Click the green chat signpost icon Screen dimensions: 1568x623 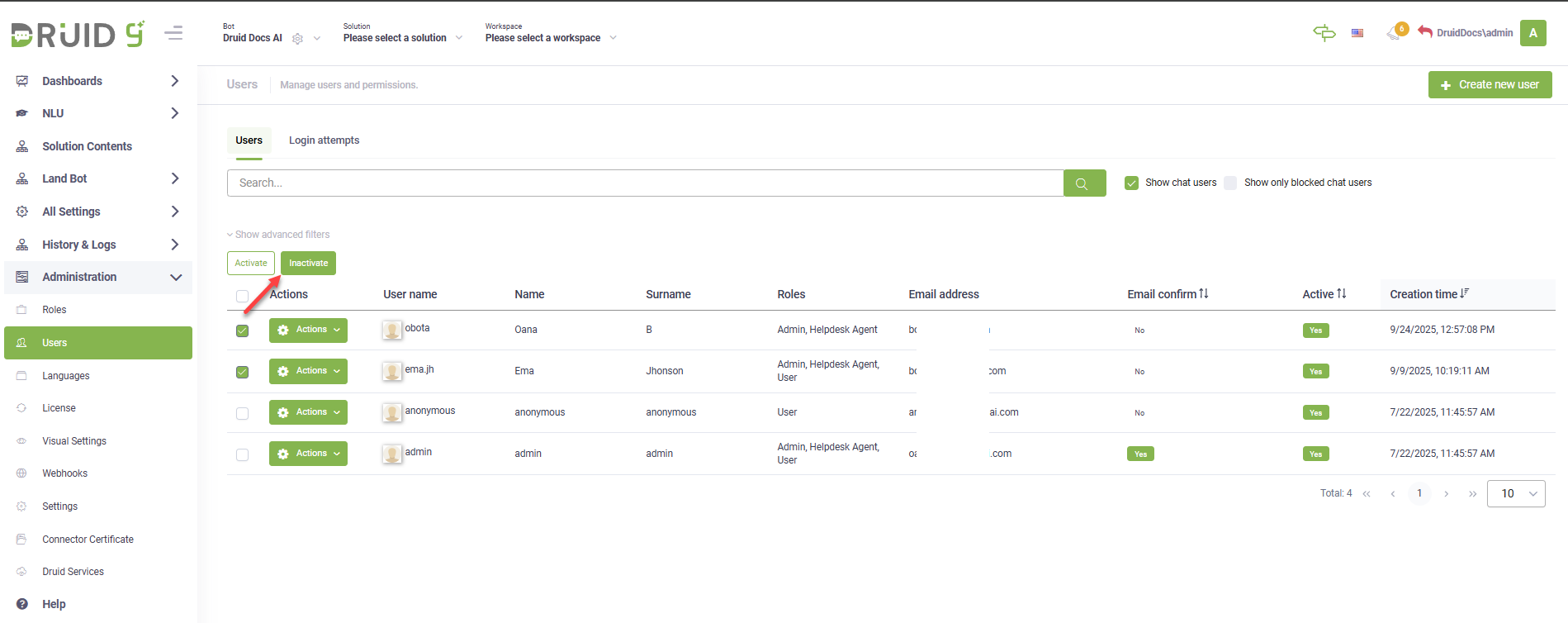tap(1324, 33)
